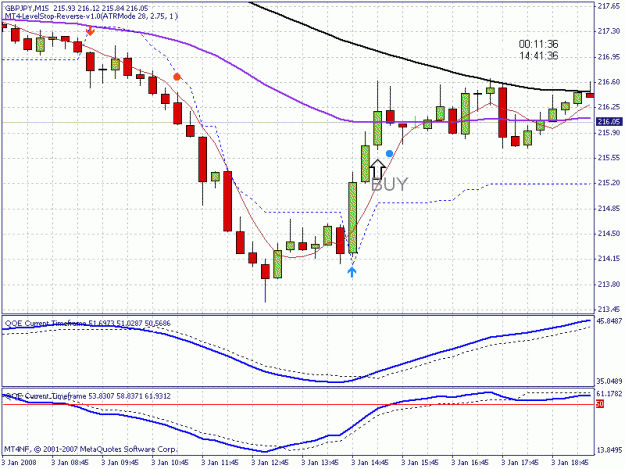The width and height of the screenshot is (625, 469).
Task: Click time axis label 3 Jan 15:45
Action: coord(420,462)
